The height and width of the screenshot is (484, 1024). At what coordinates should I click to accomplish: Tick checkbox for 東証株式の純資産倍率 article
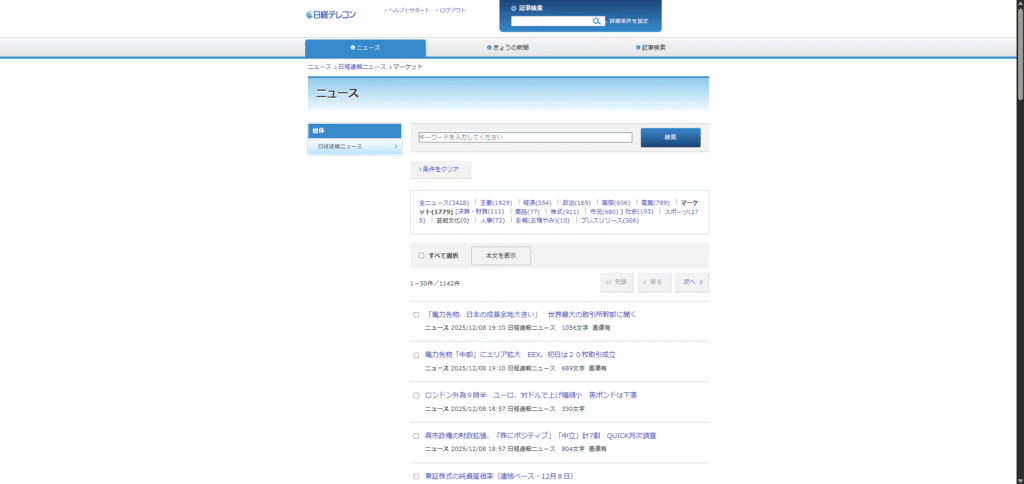(416, 477)
